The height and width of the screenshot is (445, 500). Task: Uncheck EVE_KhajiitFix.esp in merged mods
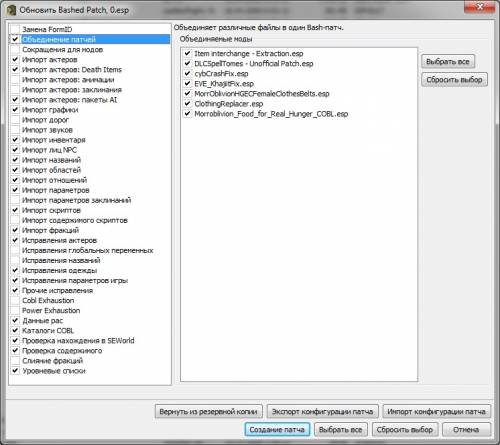click(188, 83)
